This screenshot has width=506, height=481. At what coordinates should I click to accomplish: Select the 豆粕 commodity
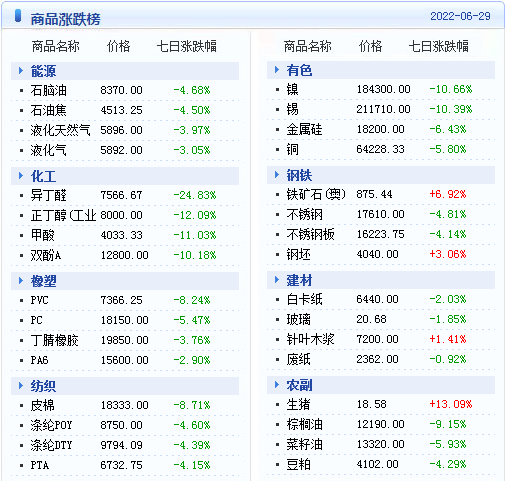coord(299,464)
